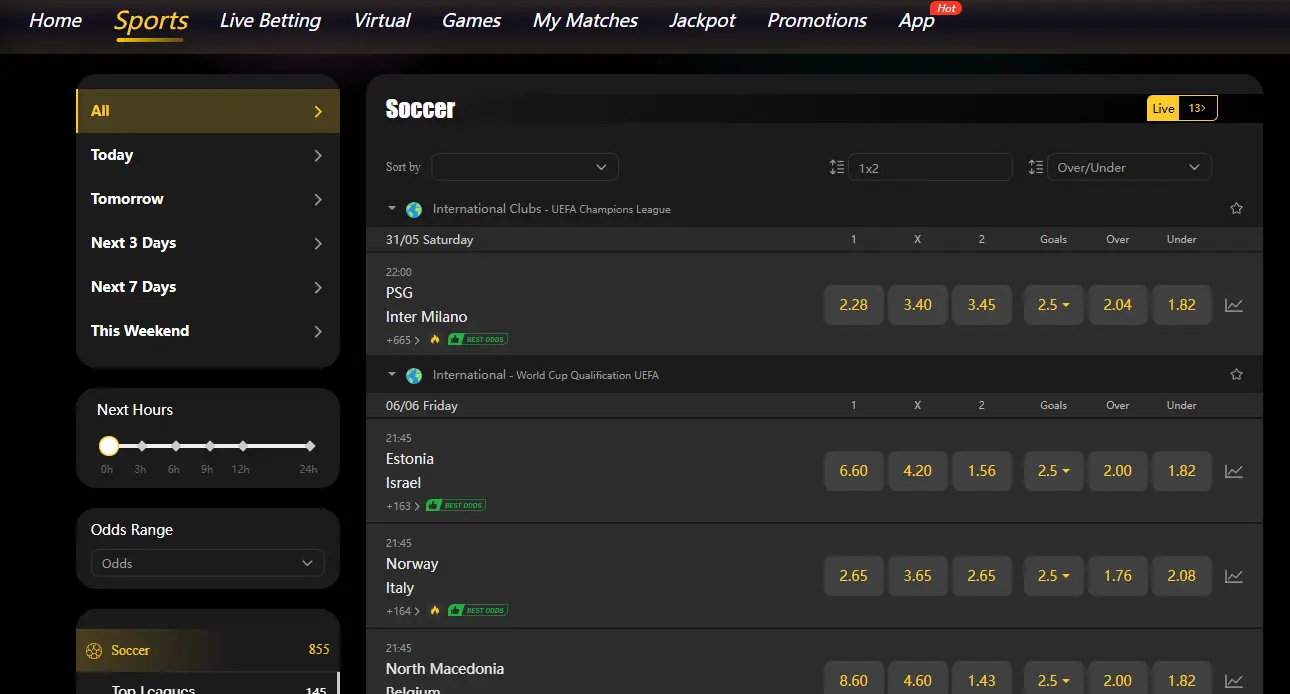Star the World Cup Qualification UEFA league
Viewport: 1290px width, 694px height.
(x=1236, y=375)
